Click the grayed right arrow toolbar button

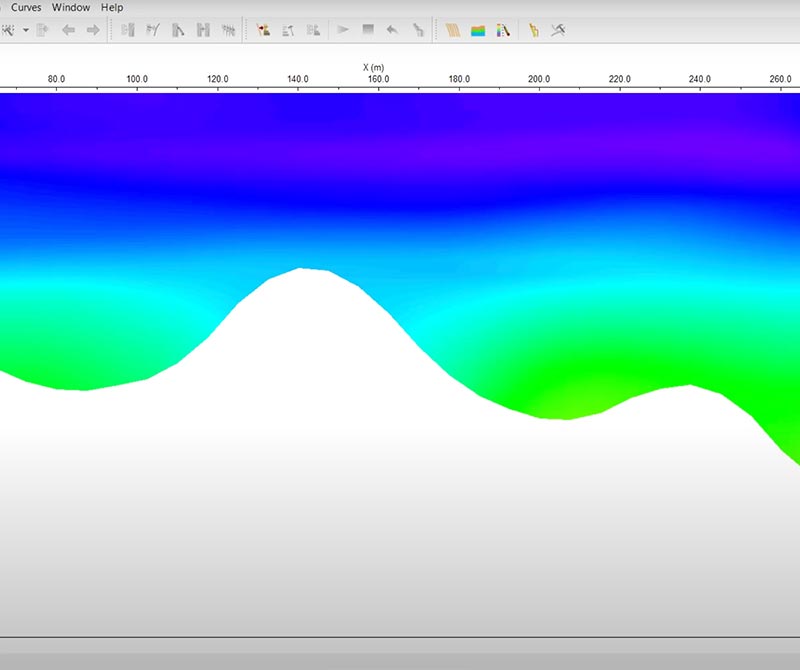point(93,30)
